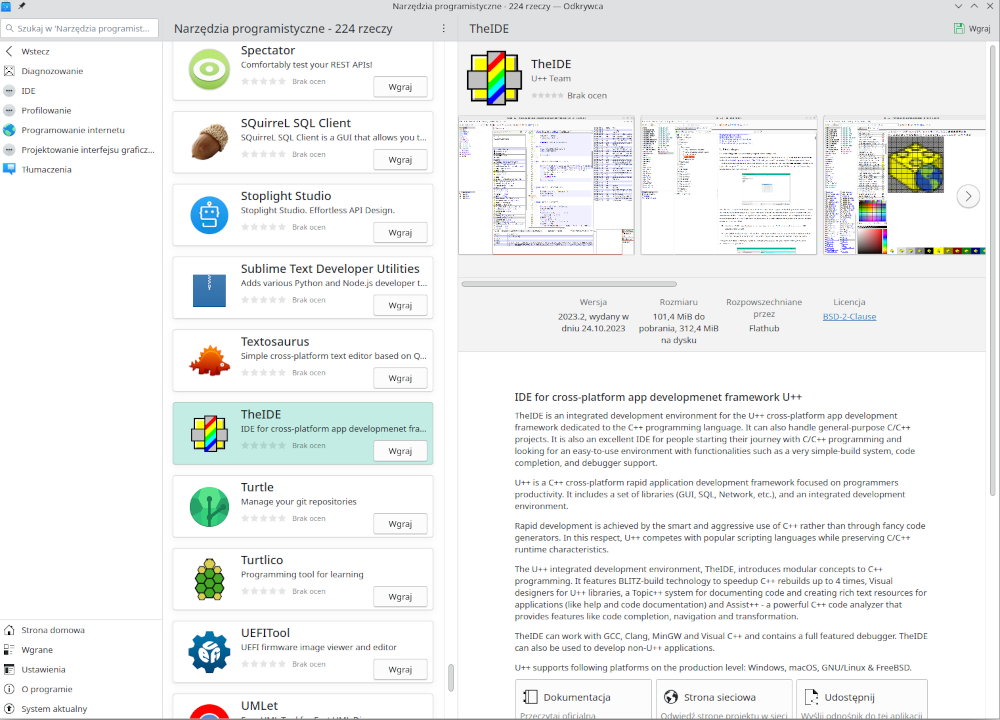This screenshot has height=720, width=1000.
Task: Install TheIDE using the top-right Wgraj button
Action: 972,29
